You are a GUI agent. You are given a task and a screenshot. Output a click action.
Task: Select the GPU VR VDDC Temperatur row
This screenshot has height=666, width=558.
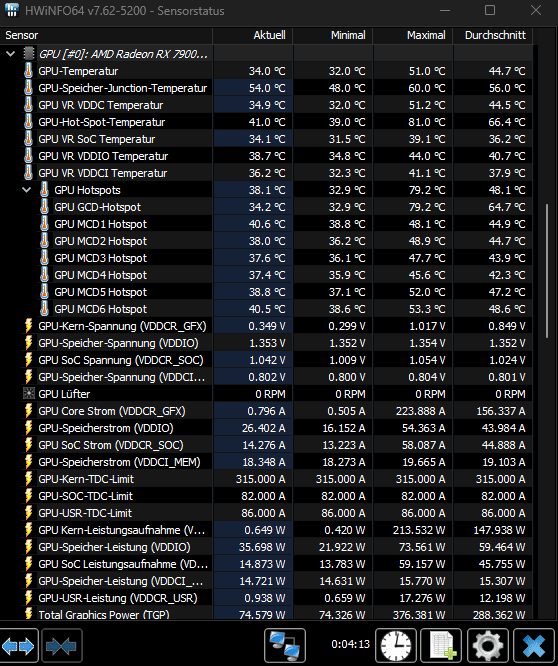click(266, 105)
